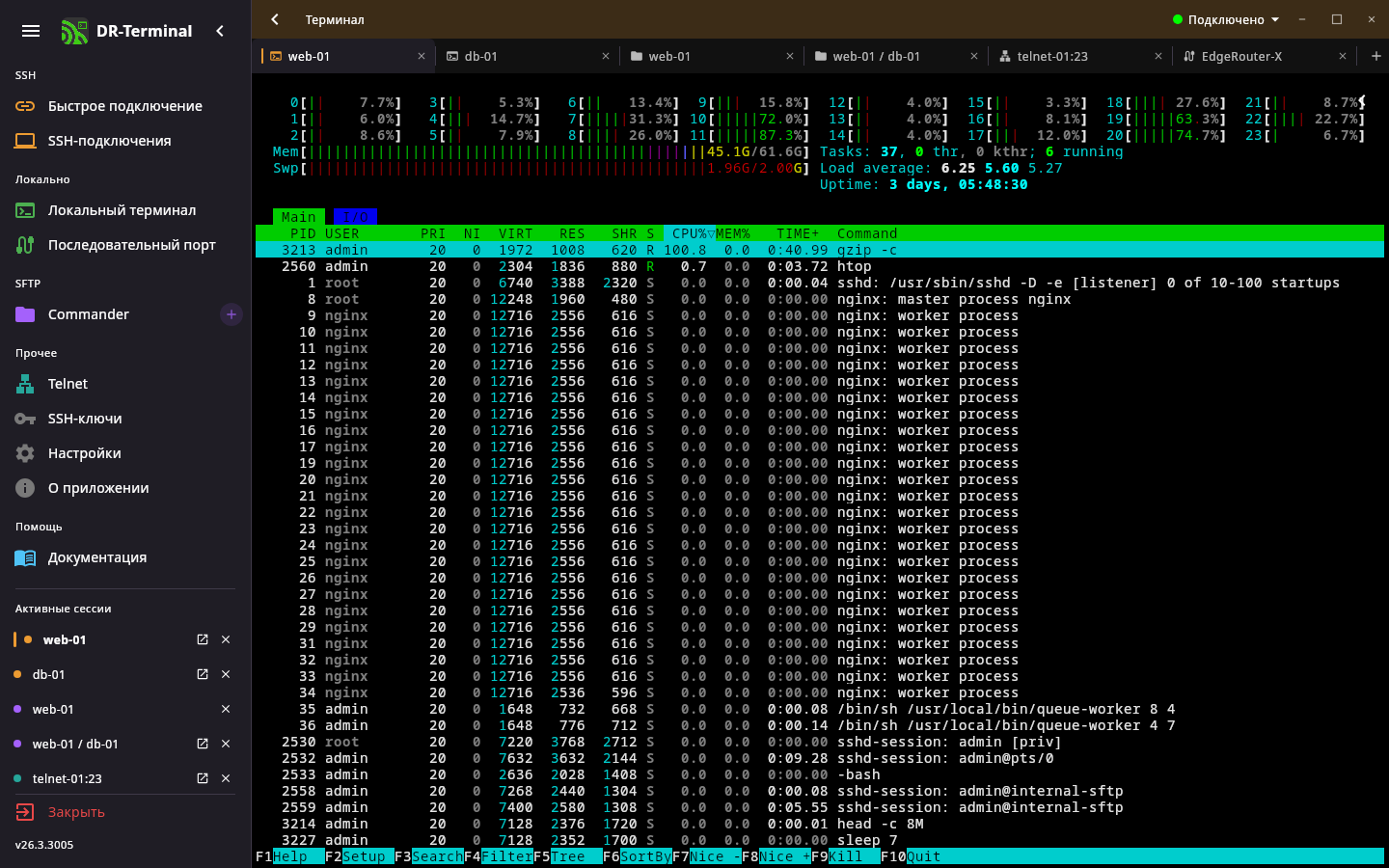The height and width of the screenshot is (868, 1389).
Task: Open О приложении info
Action: coord(125,488)
